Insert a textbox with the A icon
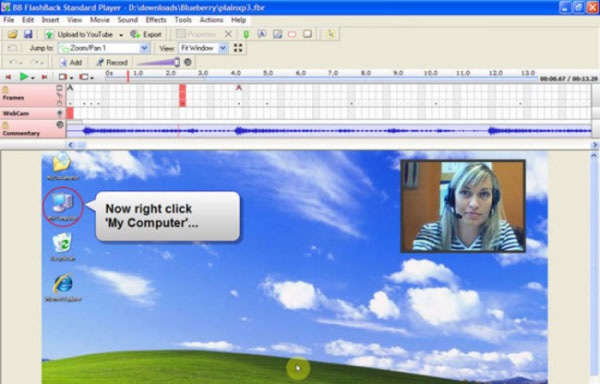 coord(261,34)
